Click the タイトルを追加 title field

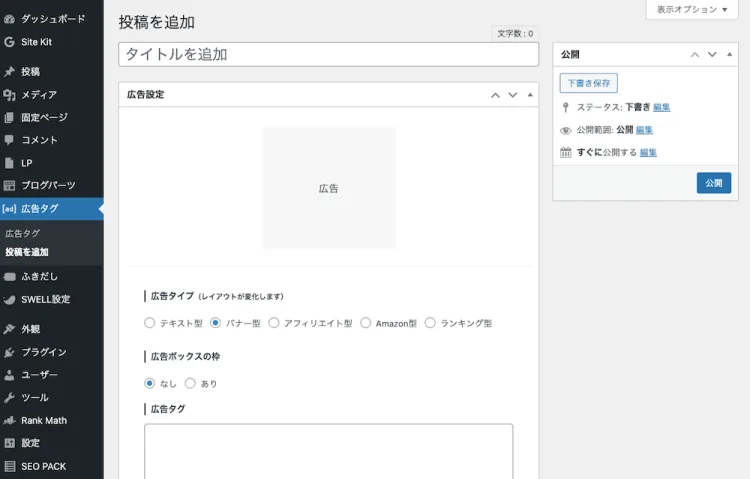[x=329, y=55]
